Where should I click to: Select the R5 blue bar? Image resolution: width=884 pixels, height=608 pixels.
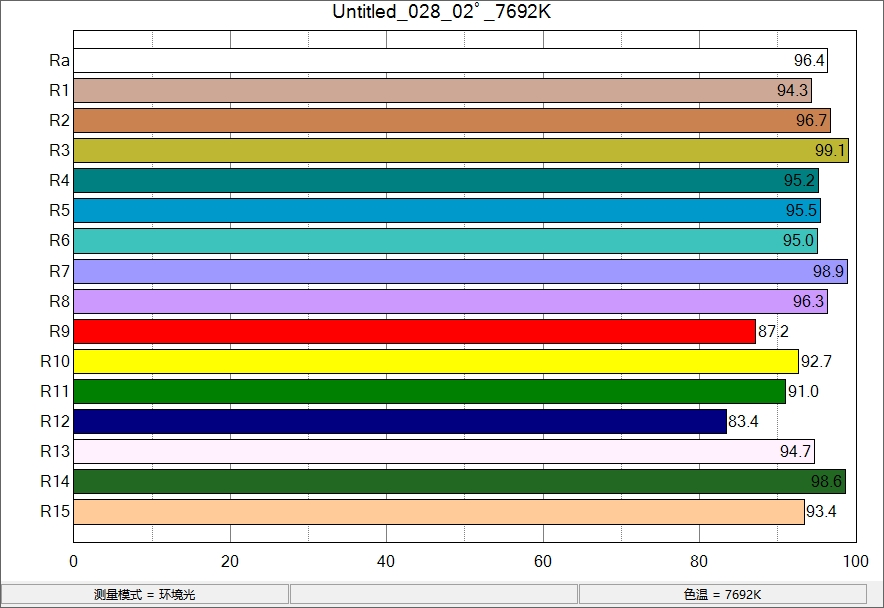446,211
